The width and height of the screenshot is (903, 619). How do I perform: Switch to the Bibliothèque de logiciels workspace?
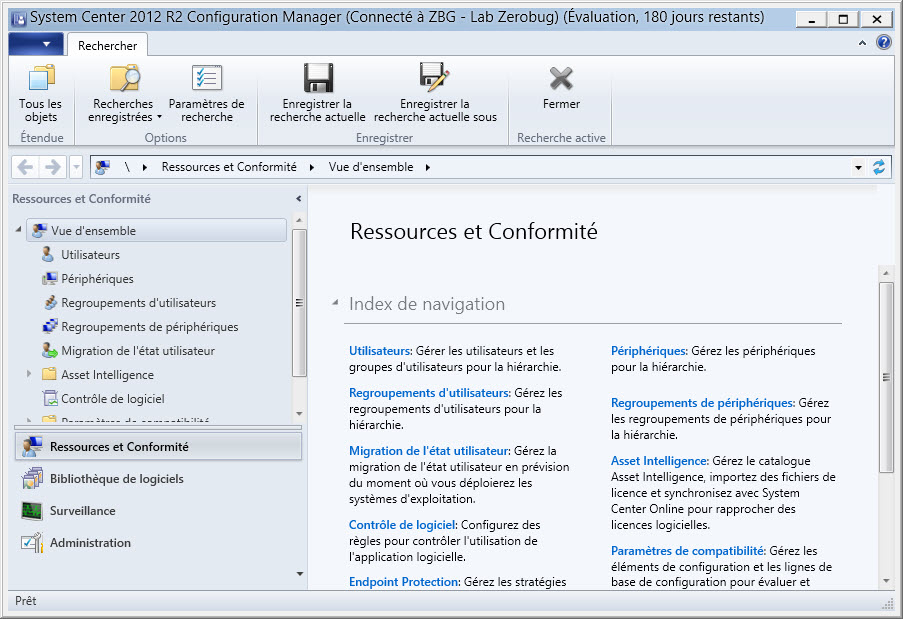point(116,479)
